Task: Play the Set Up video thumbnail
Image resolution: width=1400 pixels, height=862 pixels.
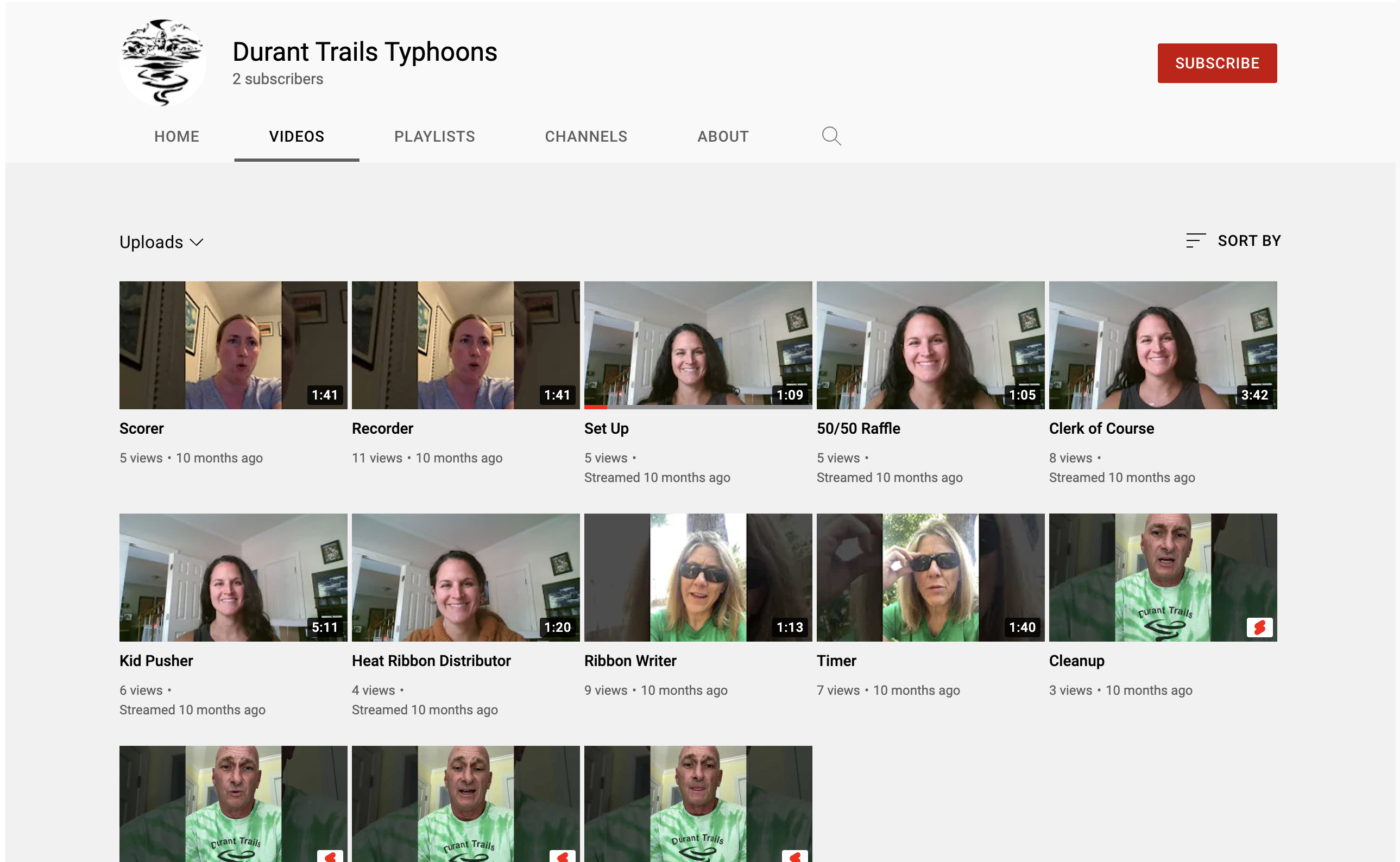Action: [x=698, y=345]
